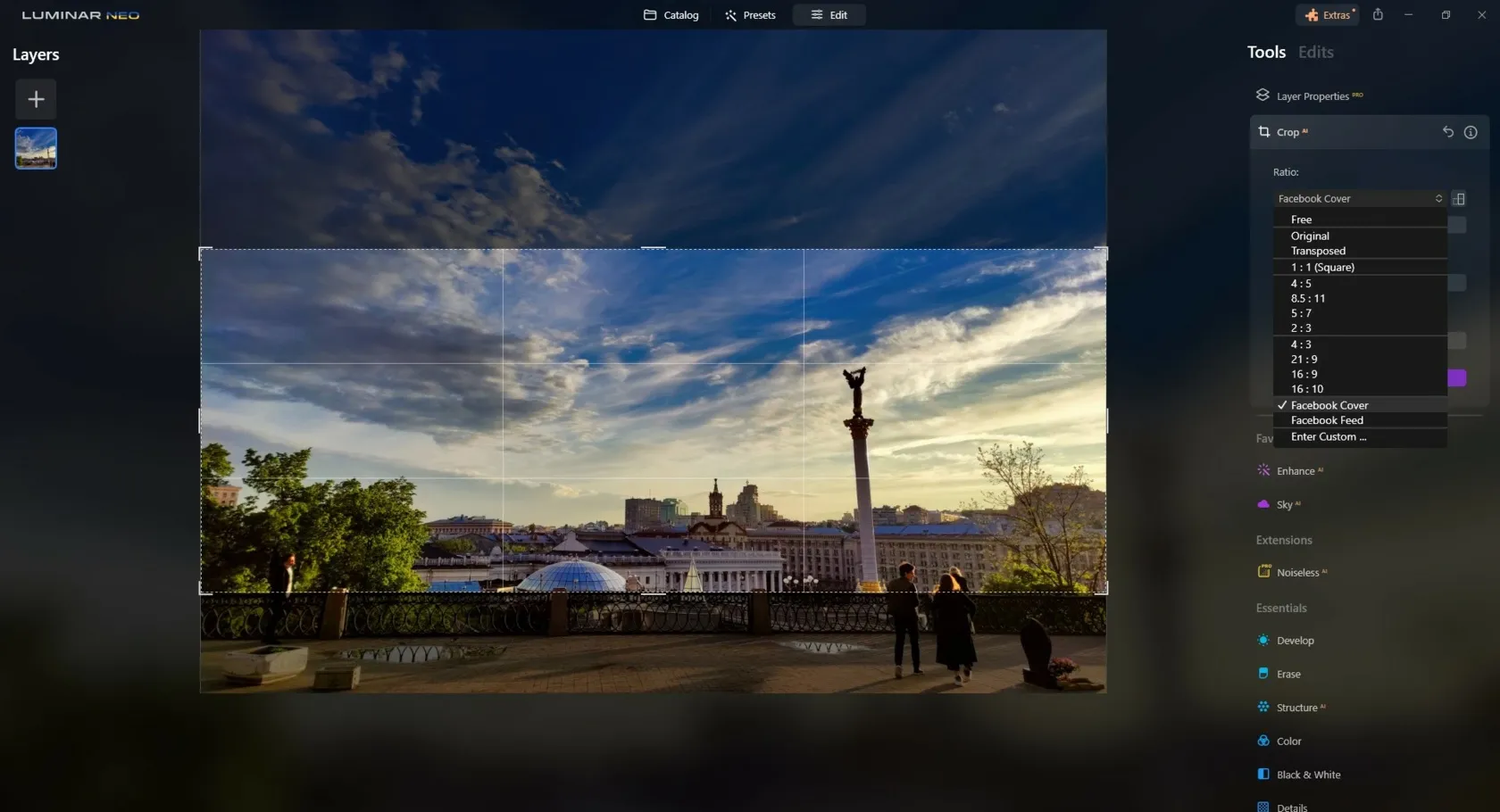Choose the 16:9 aspect ratio
1500x812 pixels.
(x=1304, y=374)
